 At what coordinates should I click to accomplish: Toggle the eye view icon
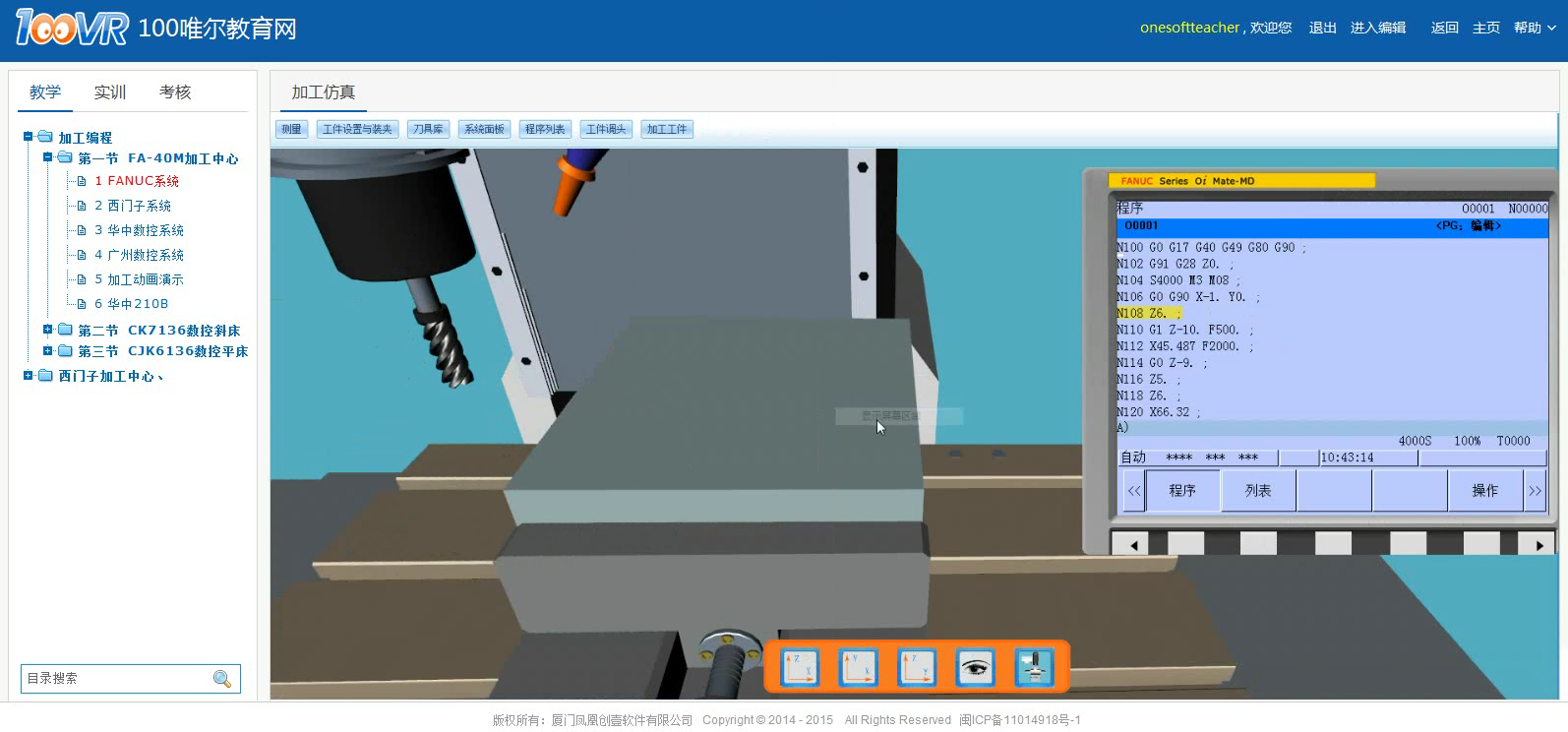(x=974, y=668)
